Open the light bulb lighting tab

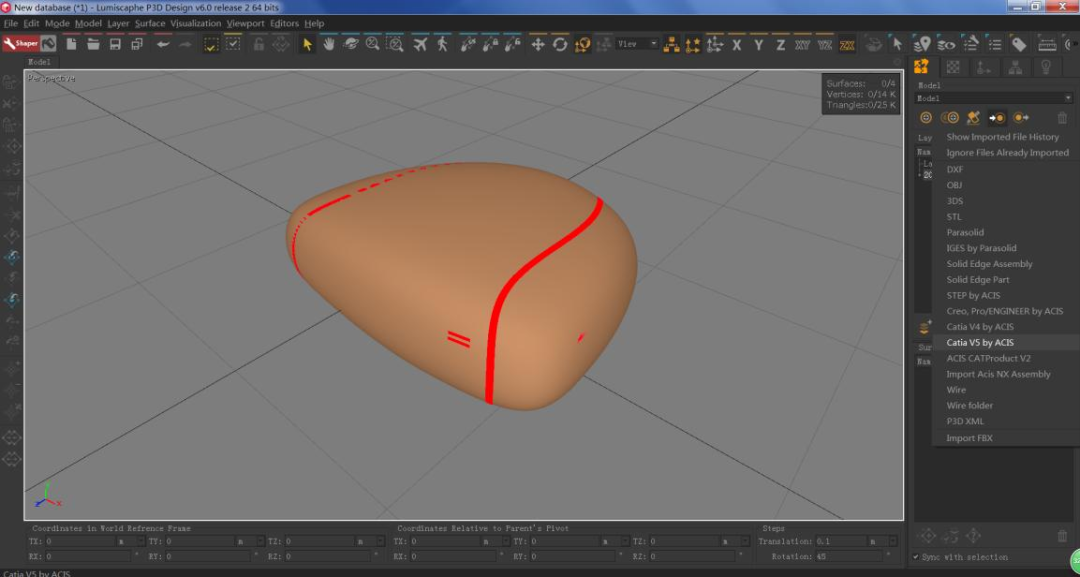[x=1046, y=67]
